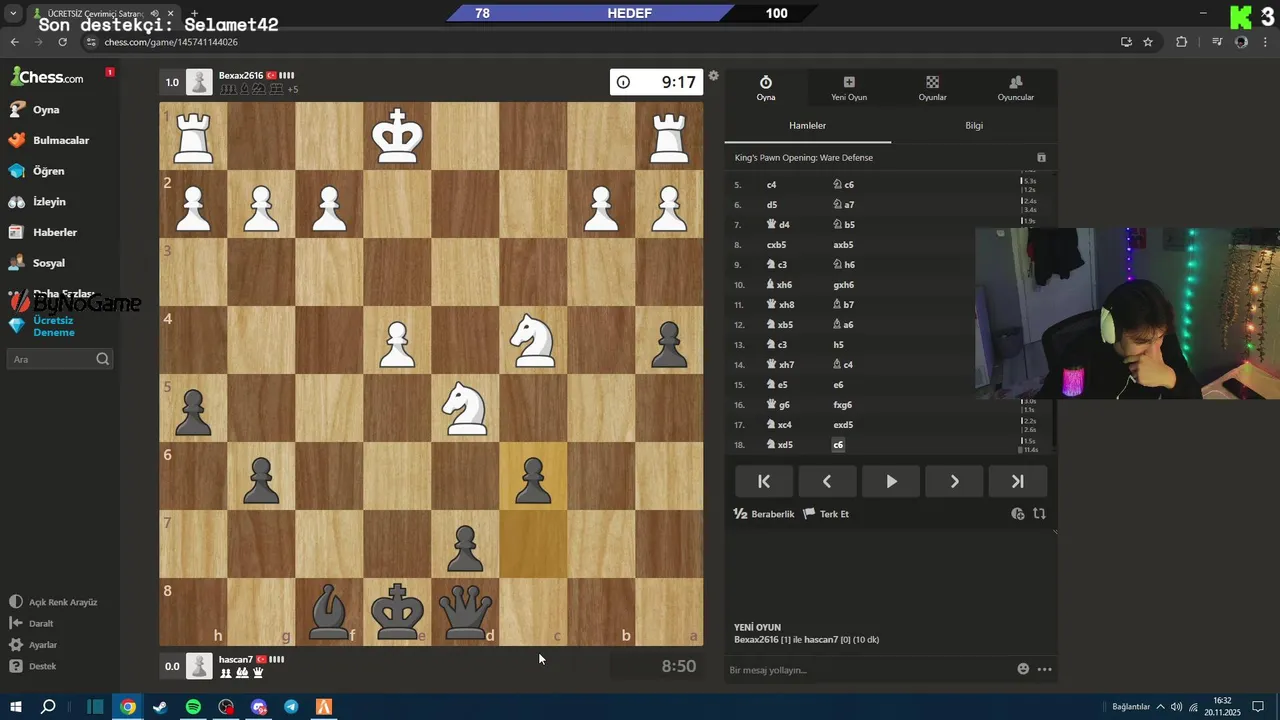
Task: Focus the Ara search field
Action: click(x=60, y=359)
